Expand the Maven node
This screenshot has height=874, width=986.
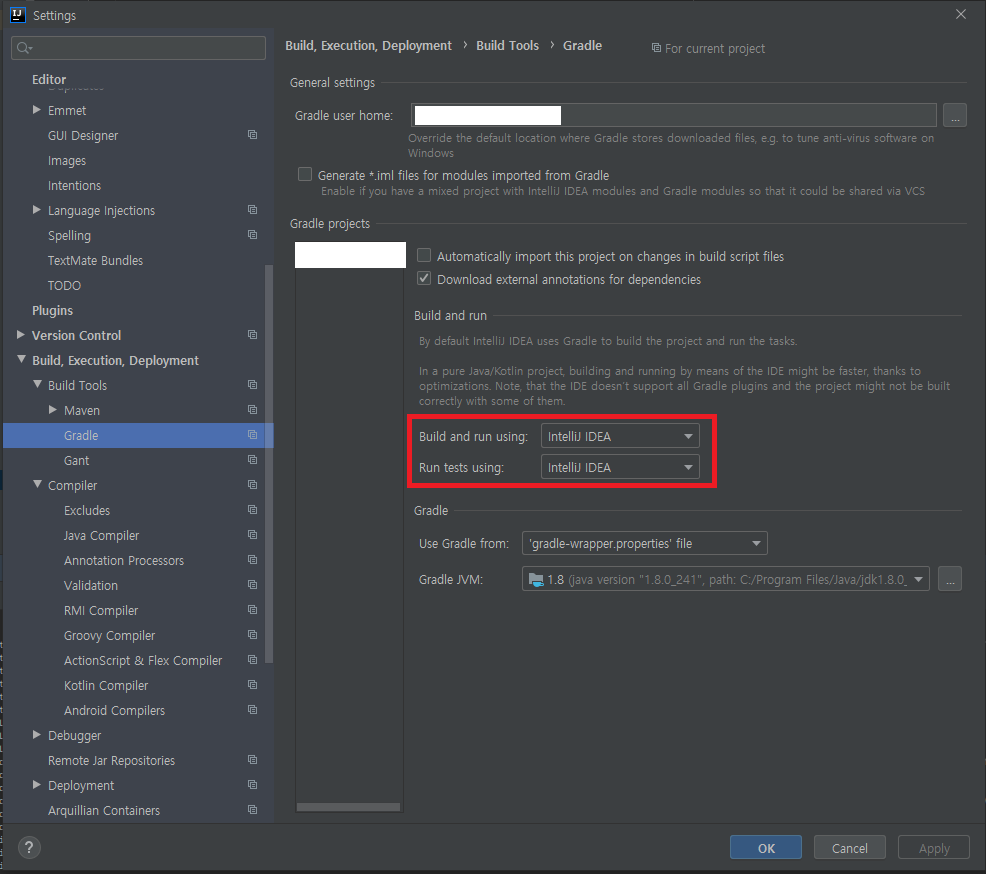[x=53, y=410]
